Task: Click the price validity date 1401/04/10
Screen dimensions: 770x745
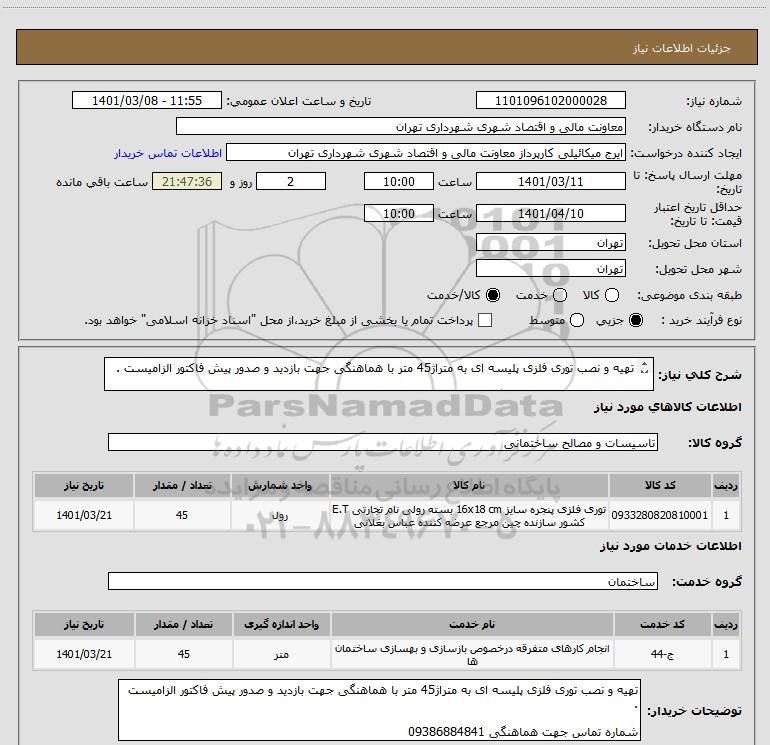Action: 550,213
